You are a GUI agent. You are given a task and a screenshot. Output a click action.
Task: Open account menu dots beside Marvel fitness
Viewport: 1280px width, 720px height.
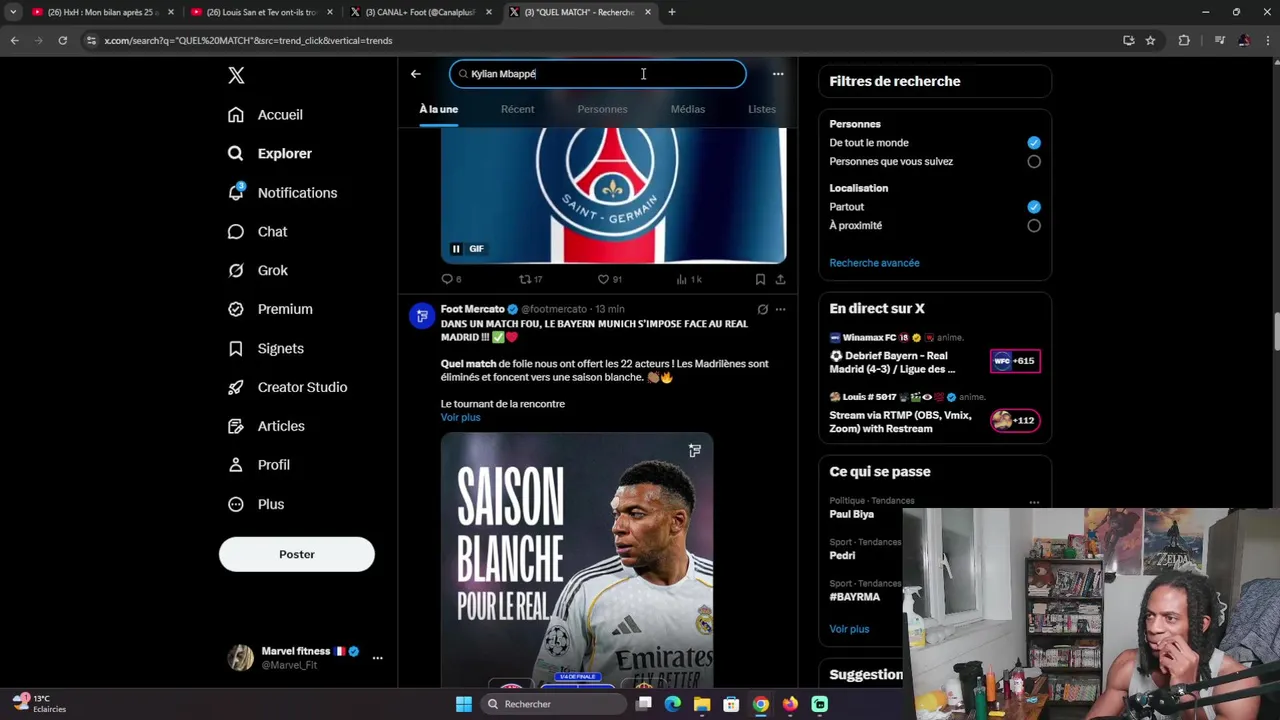377,658
